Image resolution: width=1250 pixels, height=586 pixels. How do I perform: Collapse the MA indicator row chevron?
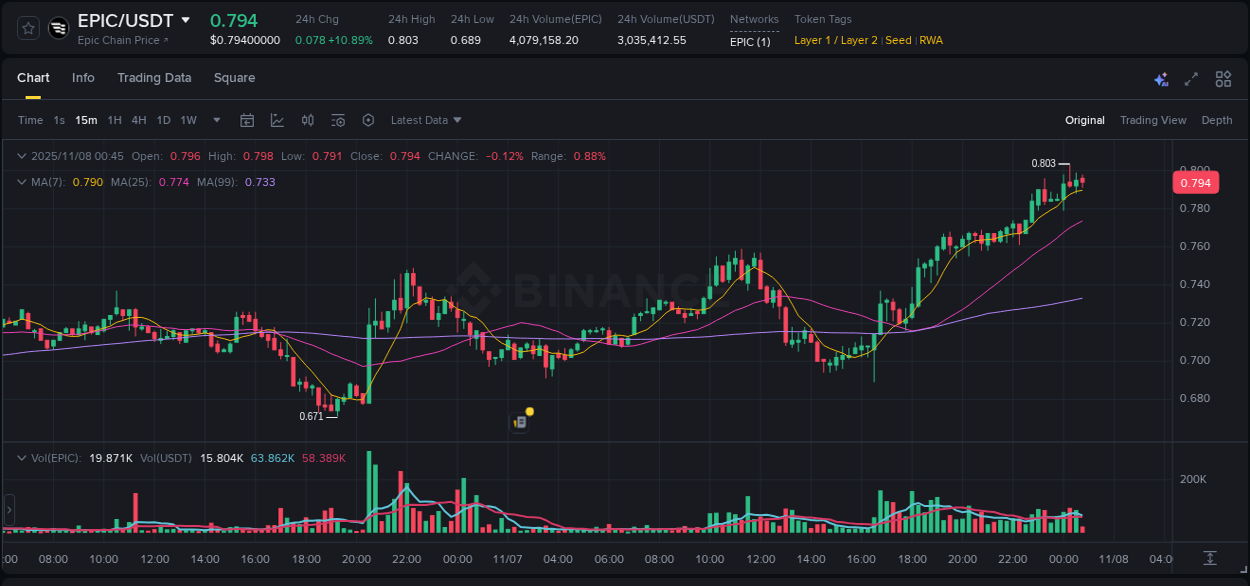coord(20,182)
